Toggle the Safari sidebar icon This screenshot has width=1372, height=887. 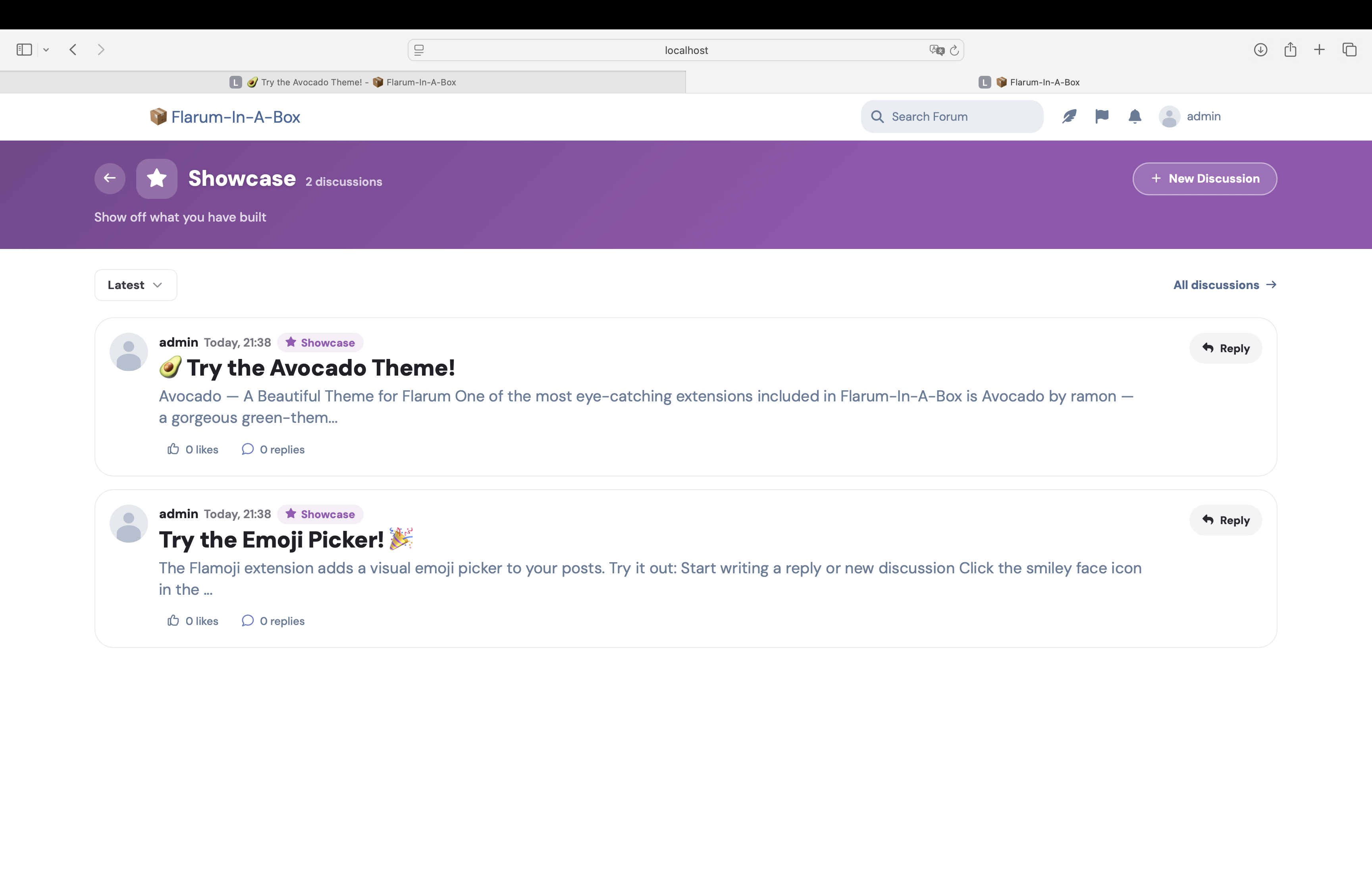point(24,50)
